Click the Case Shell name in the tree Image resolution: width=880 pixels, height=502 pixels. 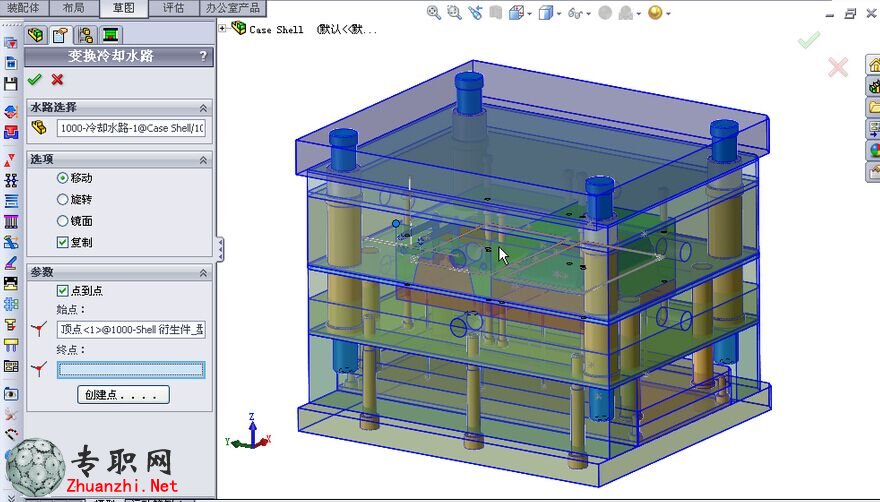coord(276,29)
